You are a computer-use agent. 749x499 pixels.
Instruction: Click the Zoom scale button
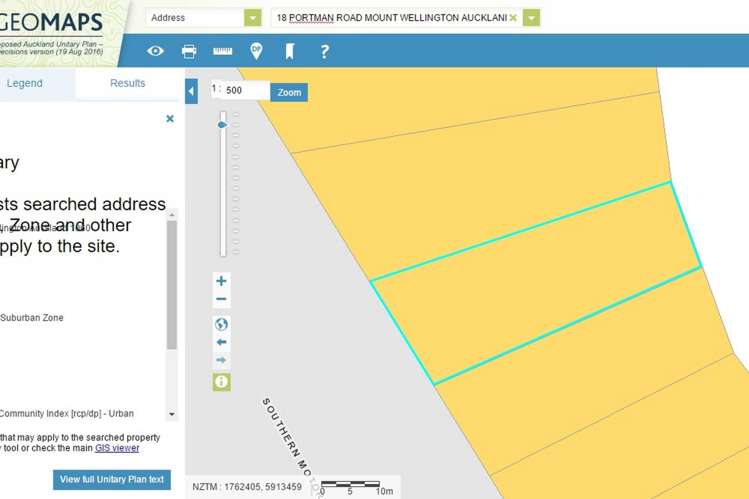pos(289,92)
